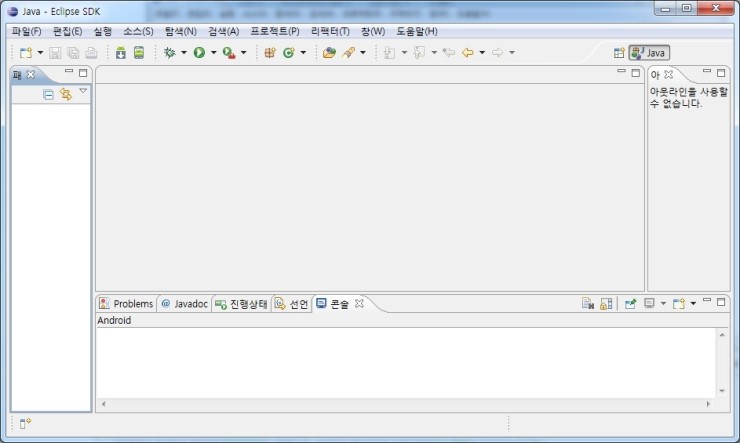Toggle Pin Console in the console toolbar

(630, 303)
